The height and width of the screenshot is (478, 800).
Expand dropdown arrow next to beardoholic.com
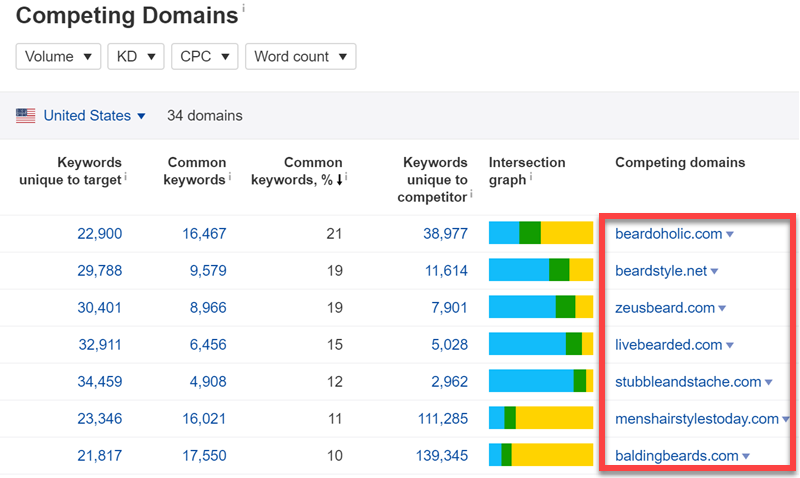pos(730,235)
